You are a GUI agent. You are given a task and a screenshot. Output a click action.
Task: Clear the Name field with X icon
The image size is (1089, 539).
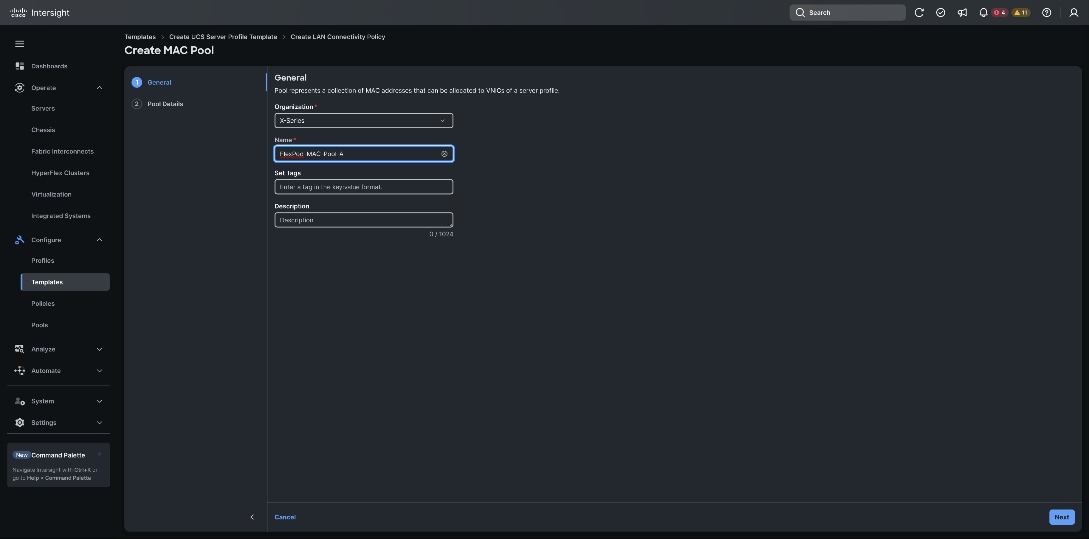444,154
